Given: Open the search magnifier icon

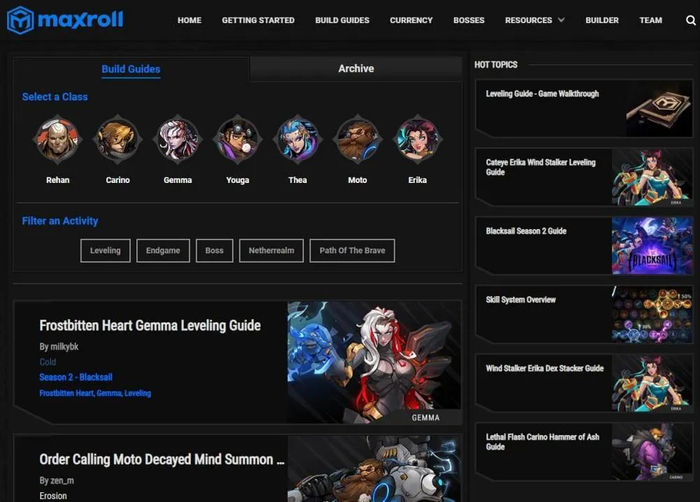Looking at the screenshot, I should (690, 20).
